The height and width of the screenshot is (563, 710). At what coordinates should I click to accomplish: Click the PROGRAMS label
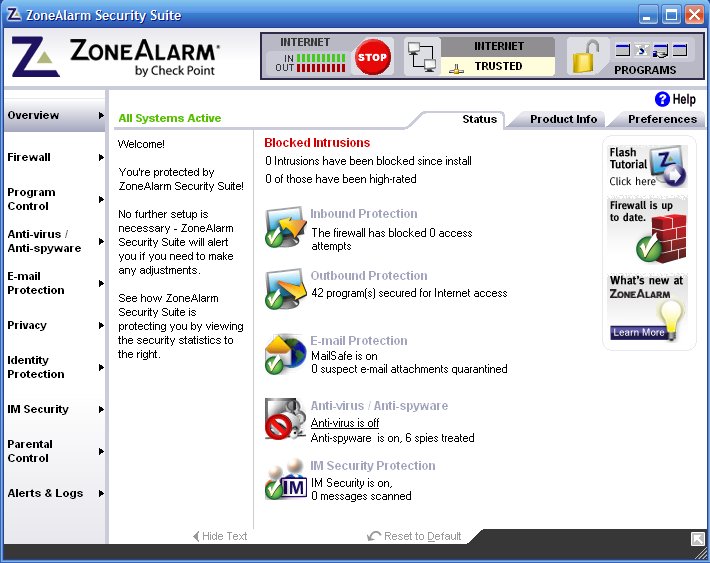(645, 70)
